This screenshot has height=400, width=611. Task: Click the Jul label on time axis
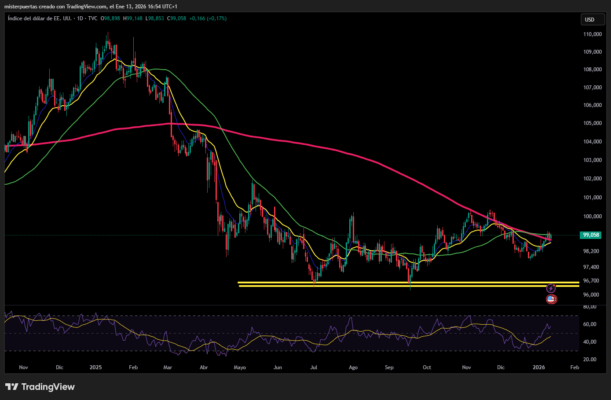[314, 367]
